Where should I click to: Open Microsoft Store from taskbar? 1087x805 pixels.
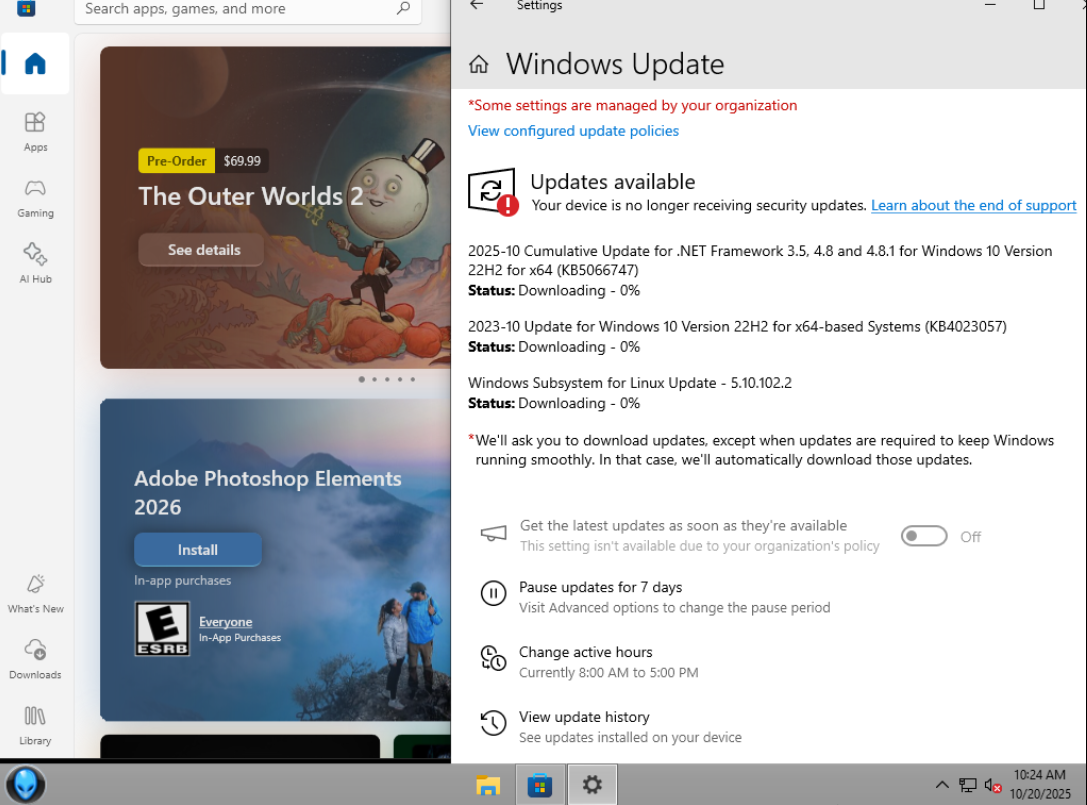click(x=539, y=785)
